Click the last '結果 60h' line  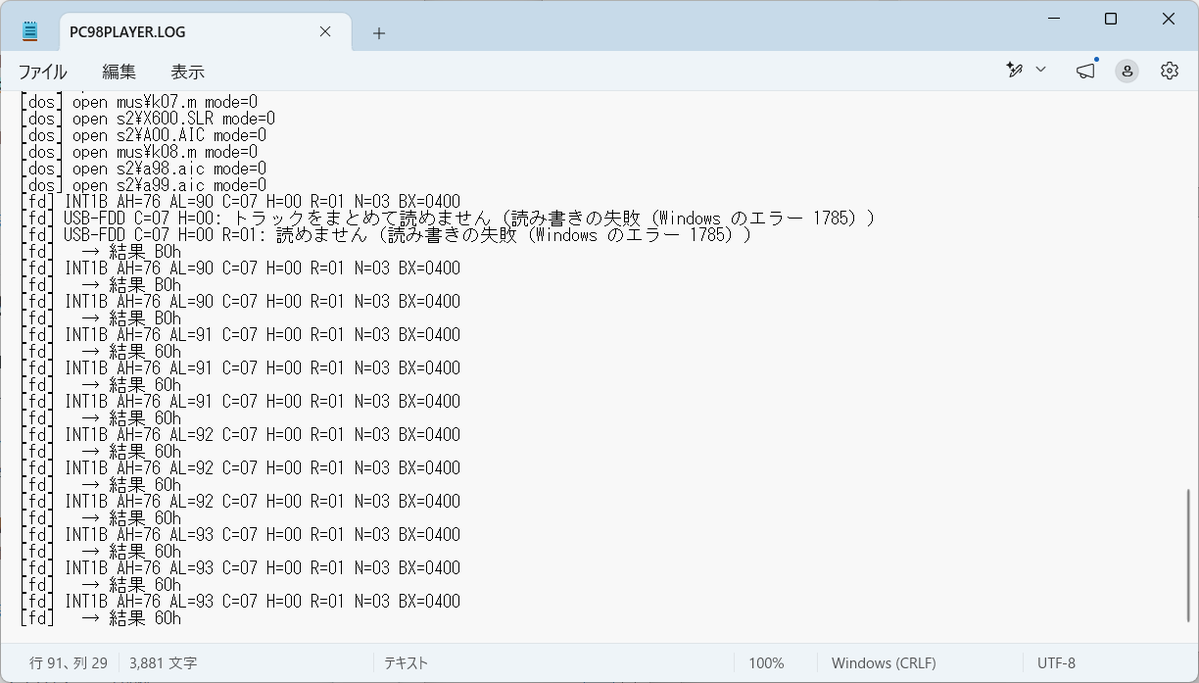tap(100, 619)
